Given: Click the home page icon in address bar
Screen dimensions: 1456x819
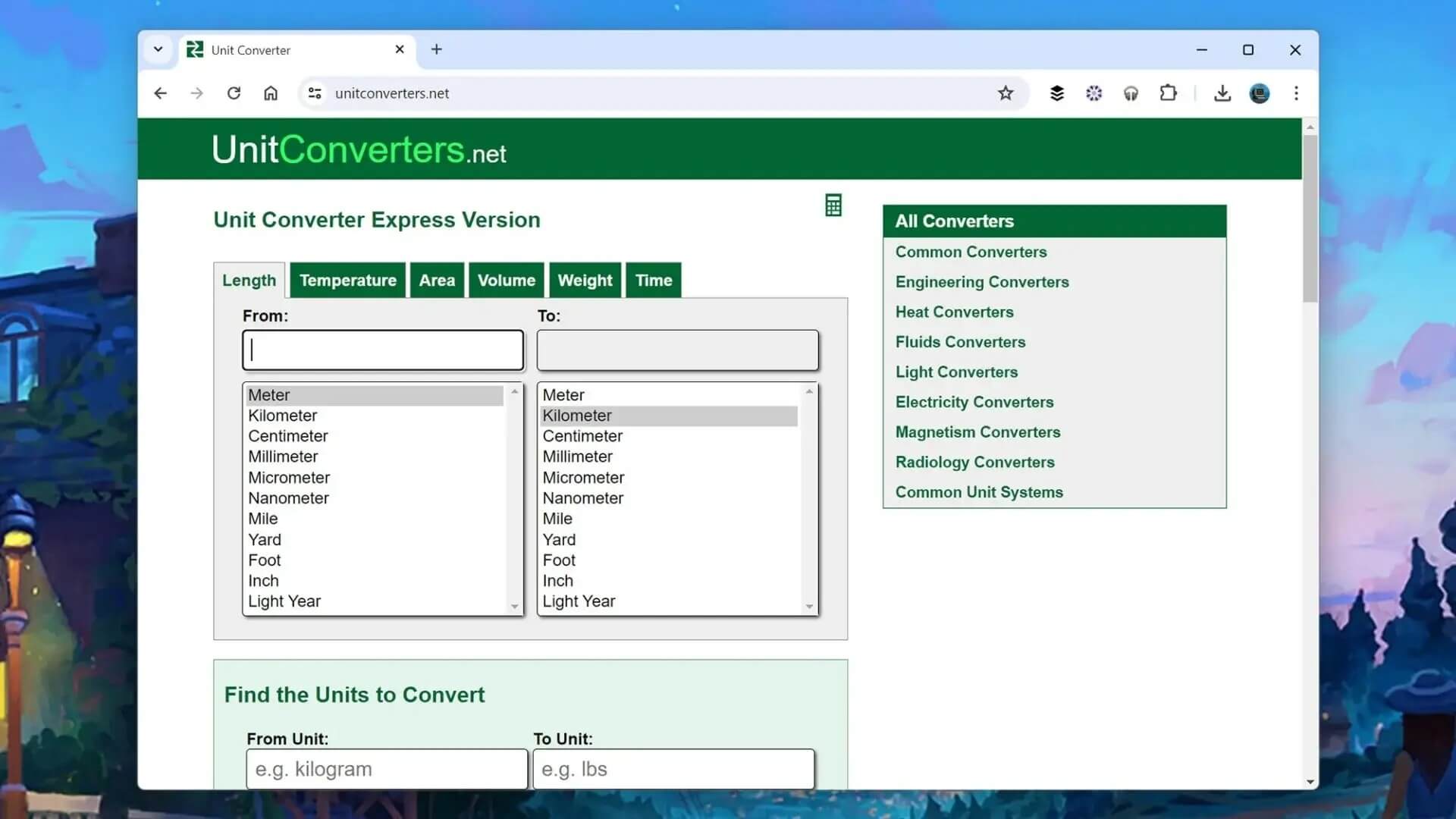Looking at the screenshot, I should 271,93.
